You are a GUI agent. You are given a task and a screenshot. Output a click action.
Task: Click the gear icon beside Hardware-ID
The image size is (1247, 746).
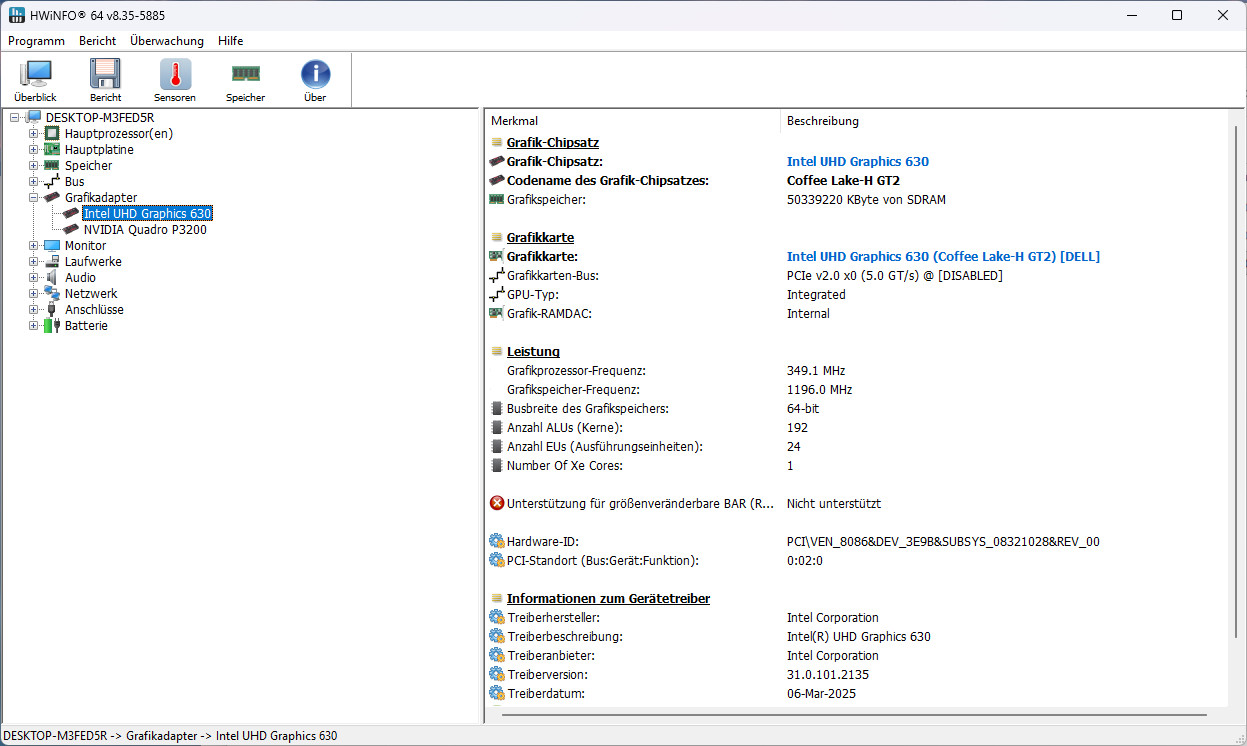point(497,542)
